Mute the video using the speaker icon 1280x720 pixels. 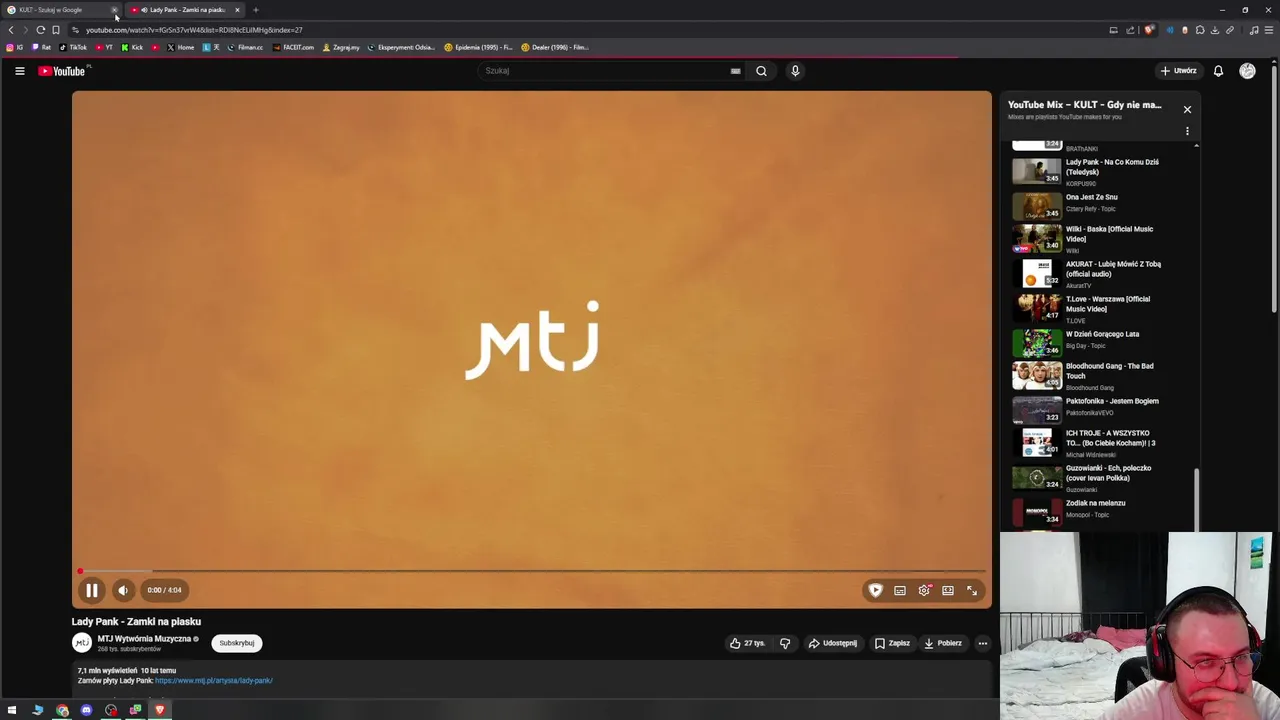[x=122, y=590]
